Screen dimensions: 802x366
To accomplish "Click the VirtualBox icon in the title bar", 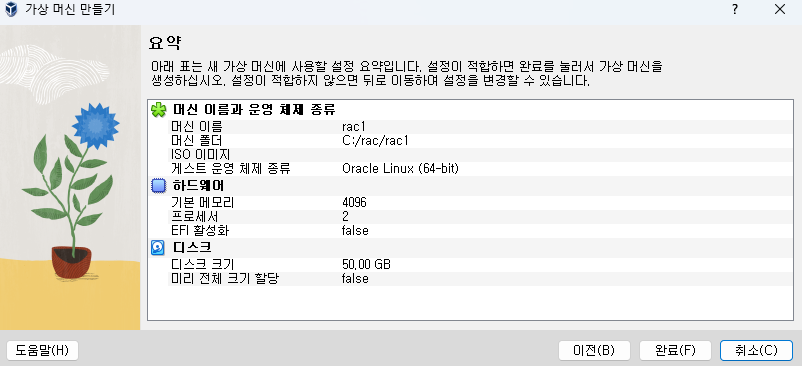I will pyautogui.click(x=10, y=9).
